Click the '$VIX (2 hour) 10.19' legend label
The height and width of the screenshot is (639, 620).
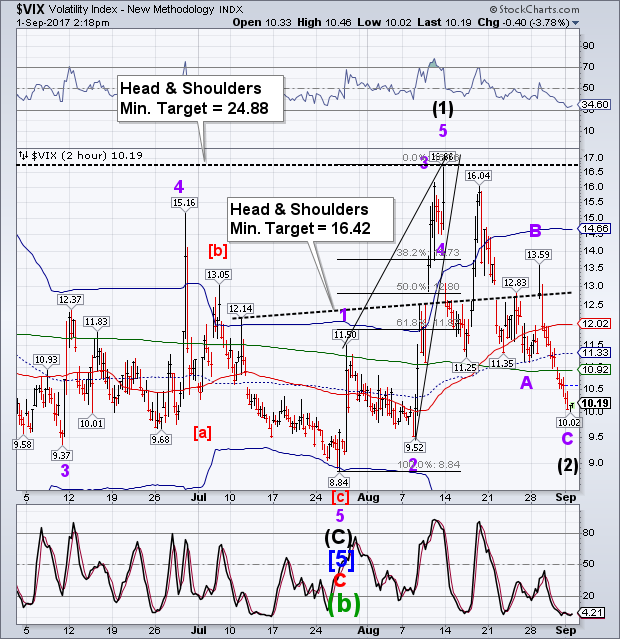coord(81,156)
